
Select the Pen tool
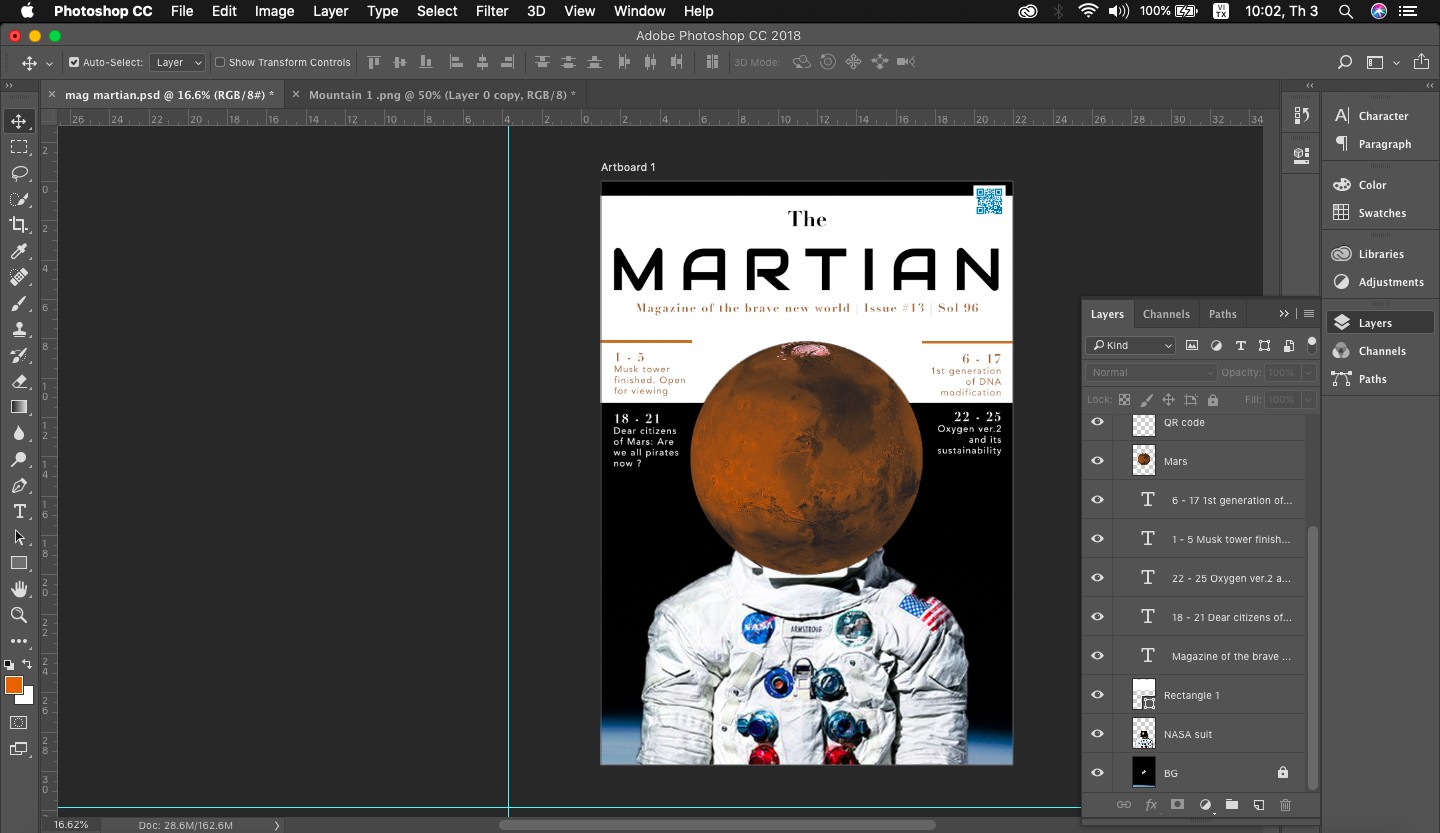tap(19, 485)
